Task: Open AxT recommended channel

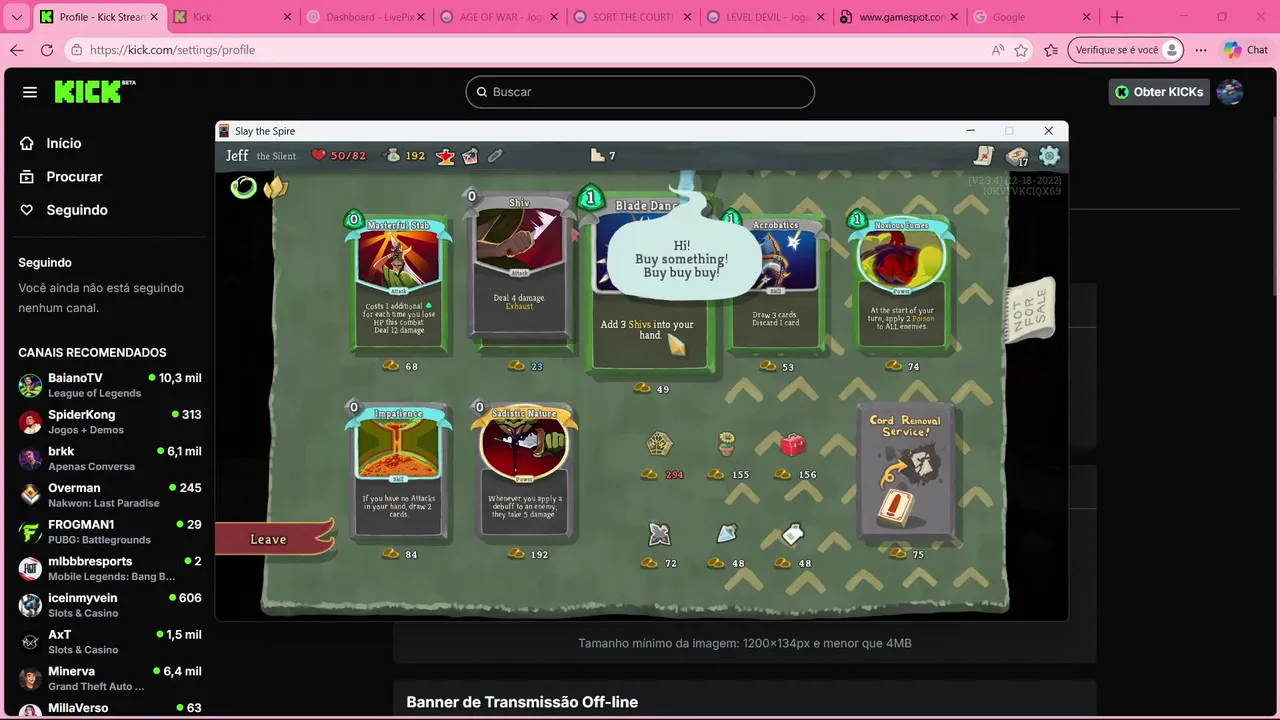Action: coord(109,641)
